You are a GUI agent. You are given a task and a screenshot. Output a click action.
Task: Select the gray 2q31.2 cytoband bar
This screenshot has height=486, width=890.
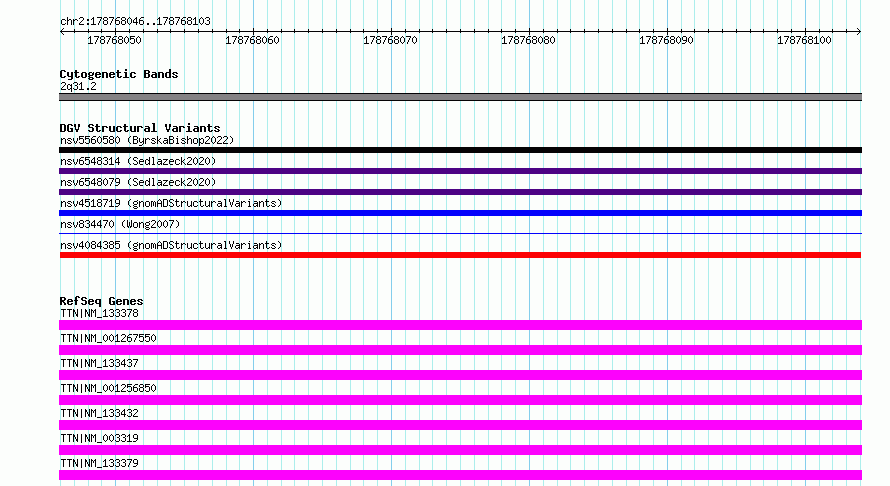tap(460, 97)
